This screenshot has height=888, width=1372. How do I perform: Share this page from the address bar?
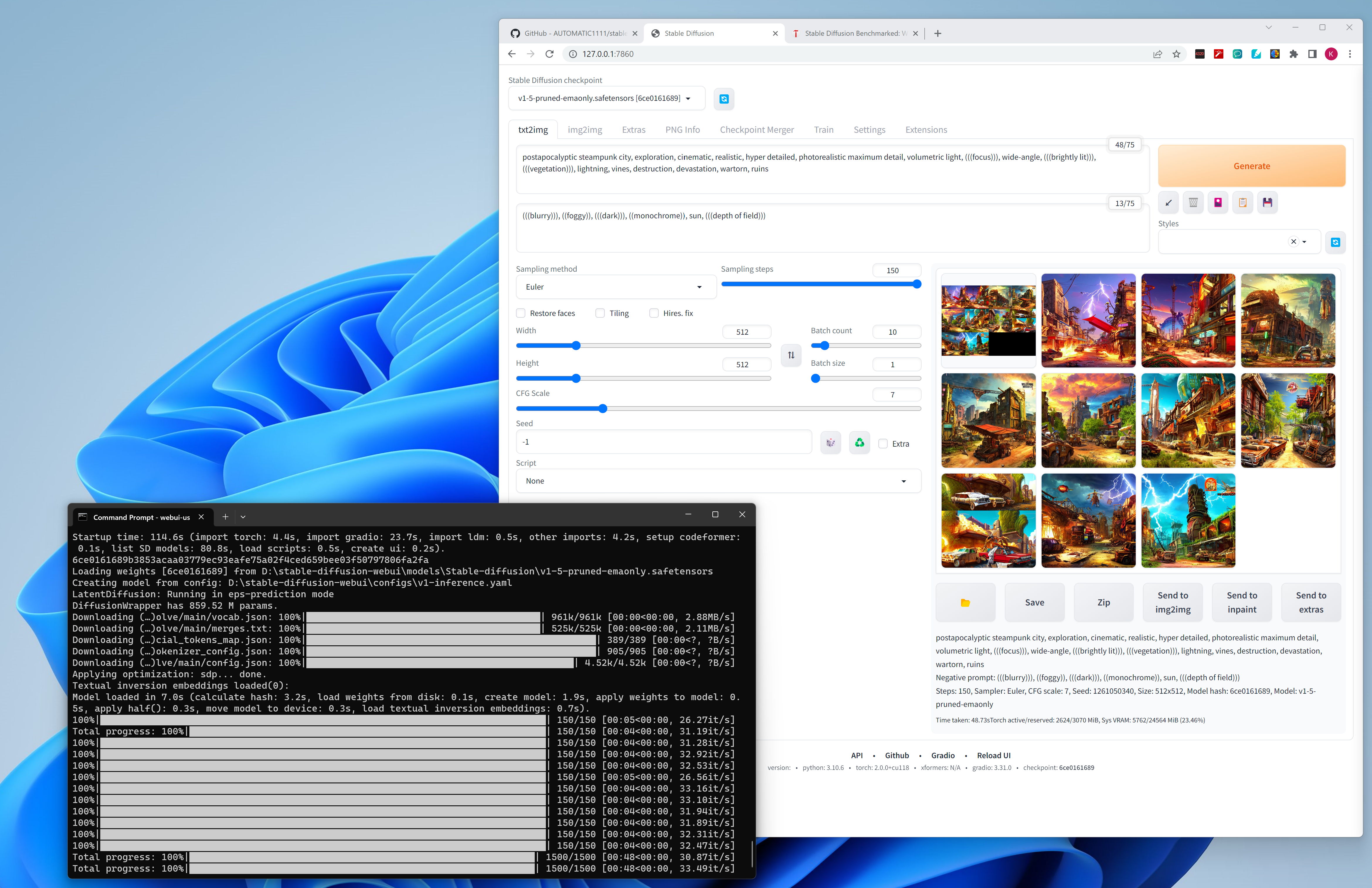(x=1157, y=54)
